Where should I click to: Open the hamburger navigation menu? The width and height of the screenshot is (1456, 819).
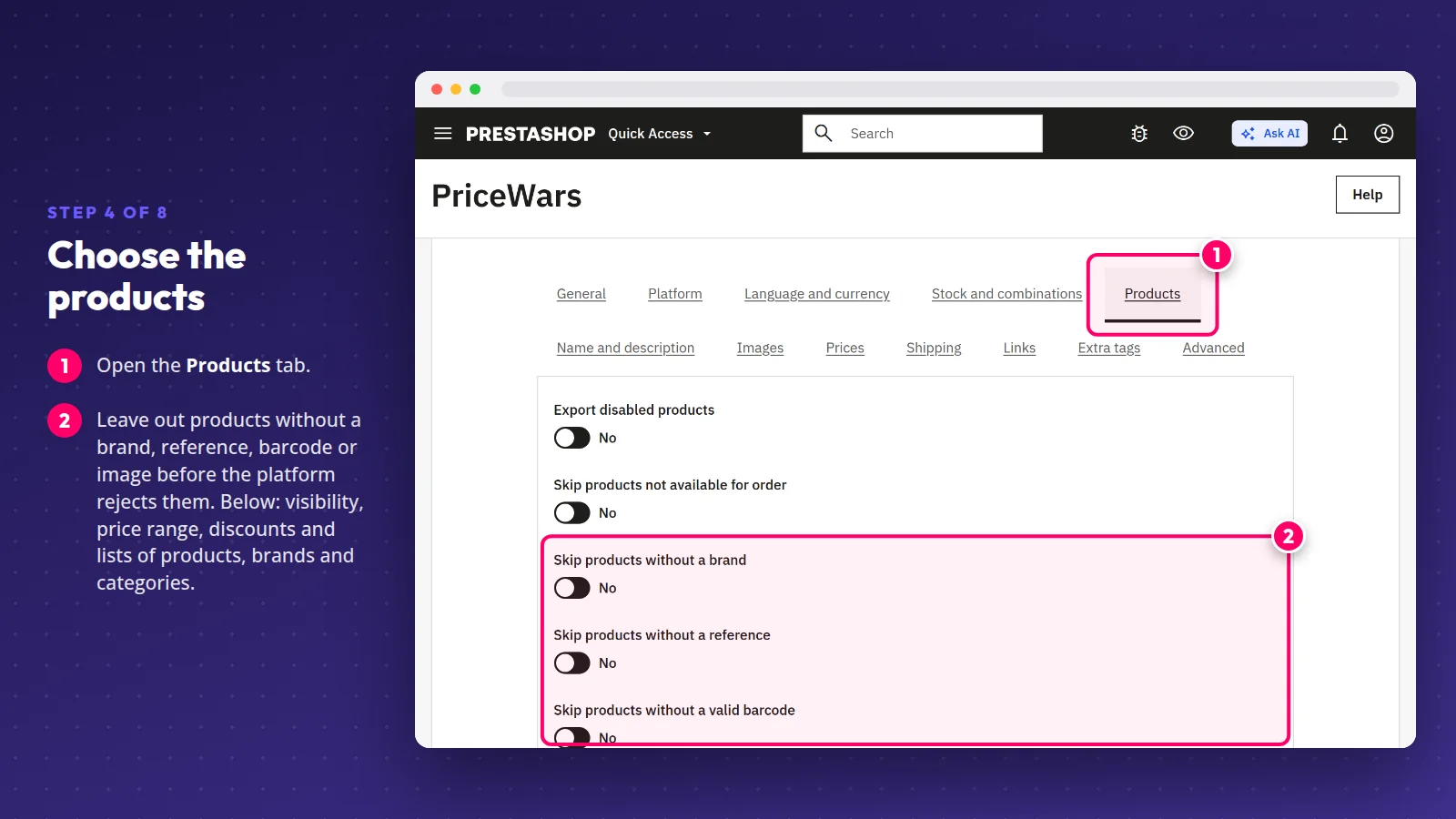(x=443, y=134)
